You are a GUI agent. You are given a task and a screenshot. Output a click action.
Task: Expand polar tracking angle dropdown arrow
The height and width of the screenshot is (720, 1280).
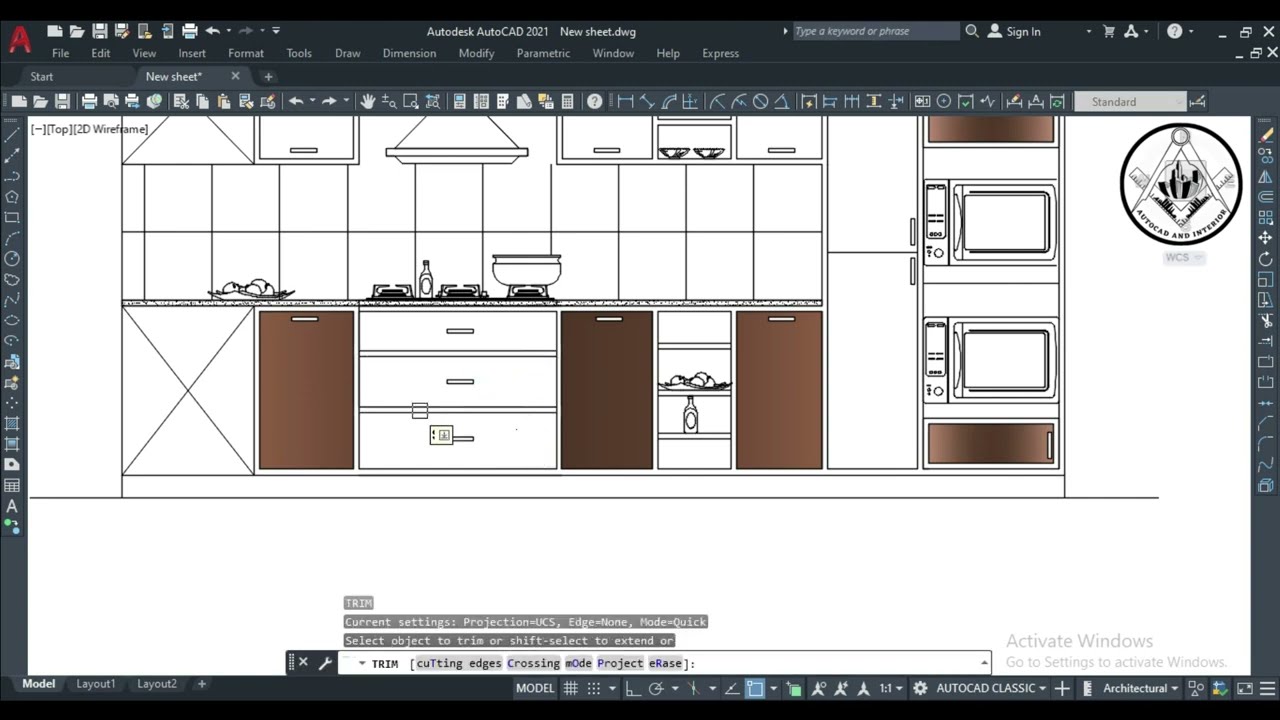tap(675, 688)
